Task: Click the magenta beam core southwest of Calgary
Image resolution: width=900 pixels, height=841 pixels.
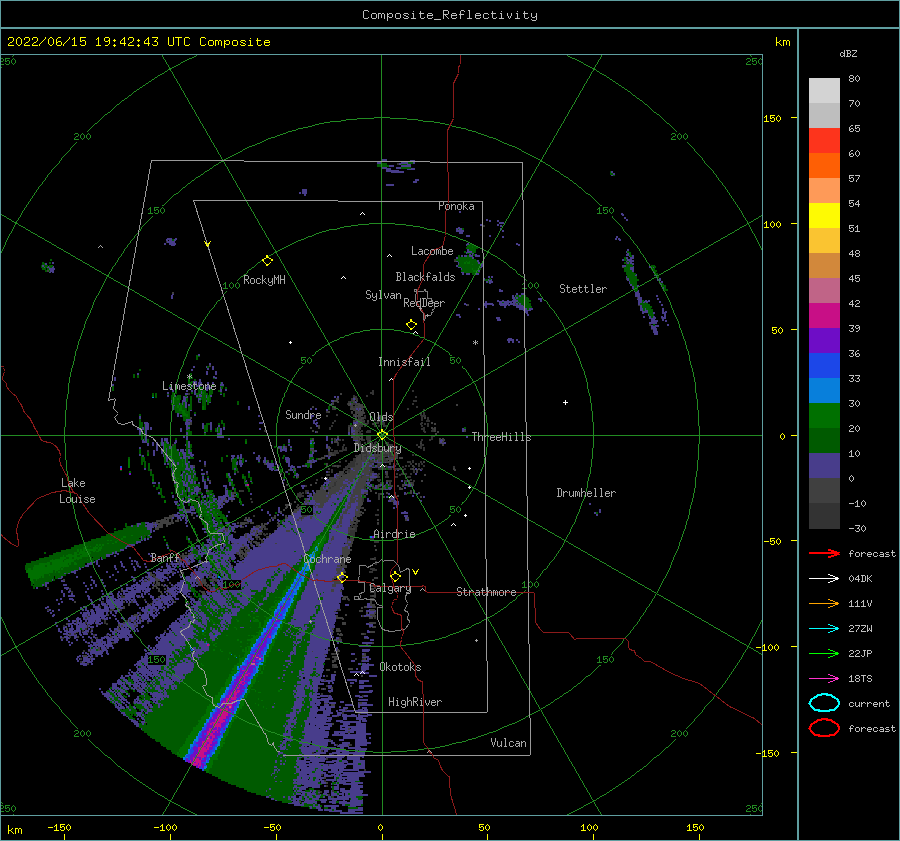Action: click(225, 714)
